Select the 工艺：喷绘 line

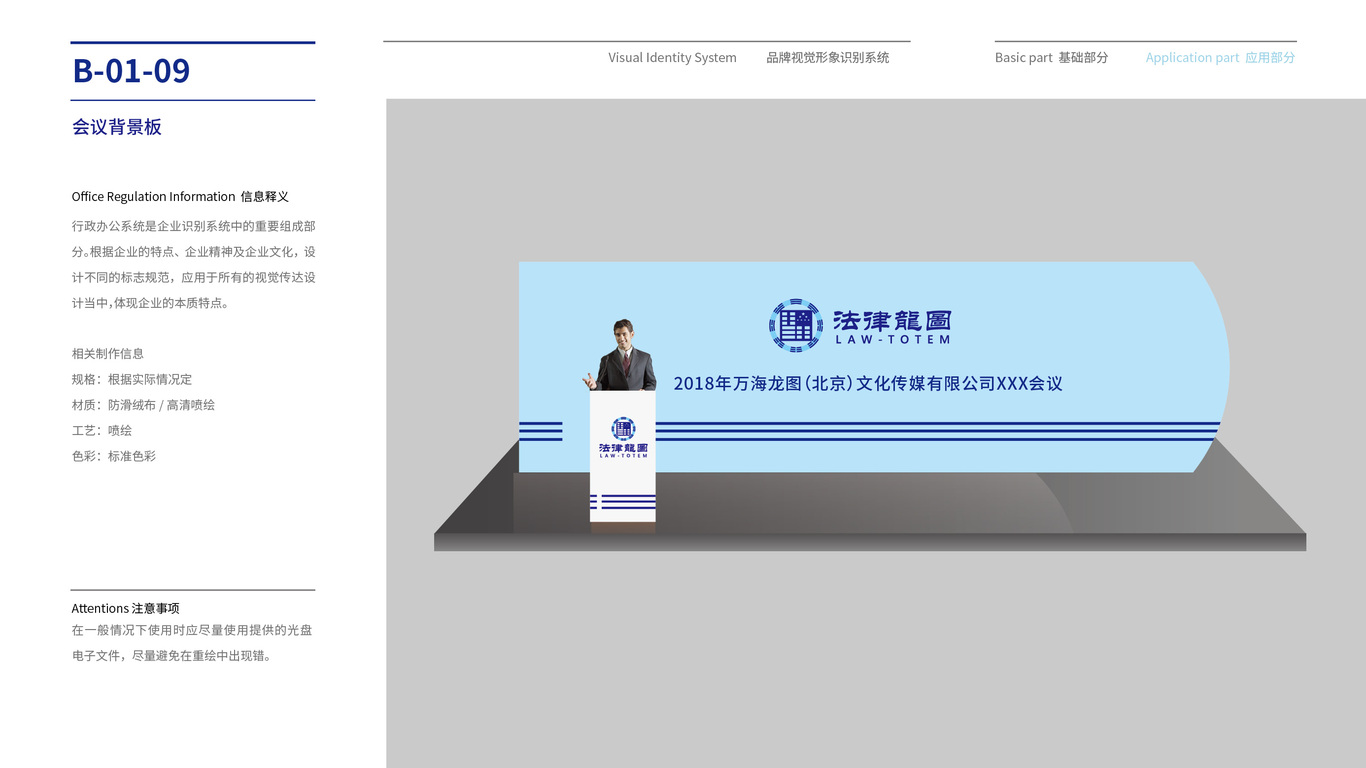point(102,430)
